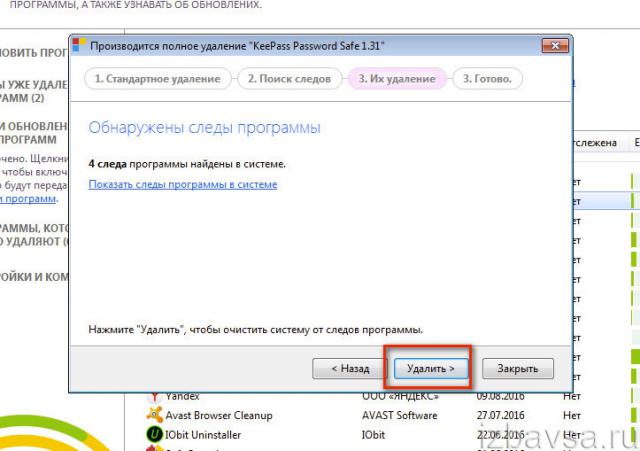Image resolution: width=640 pixels, height=451 pixels.
Task: Select step 2. Поиск следов
Action: point(289,78)
